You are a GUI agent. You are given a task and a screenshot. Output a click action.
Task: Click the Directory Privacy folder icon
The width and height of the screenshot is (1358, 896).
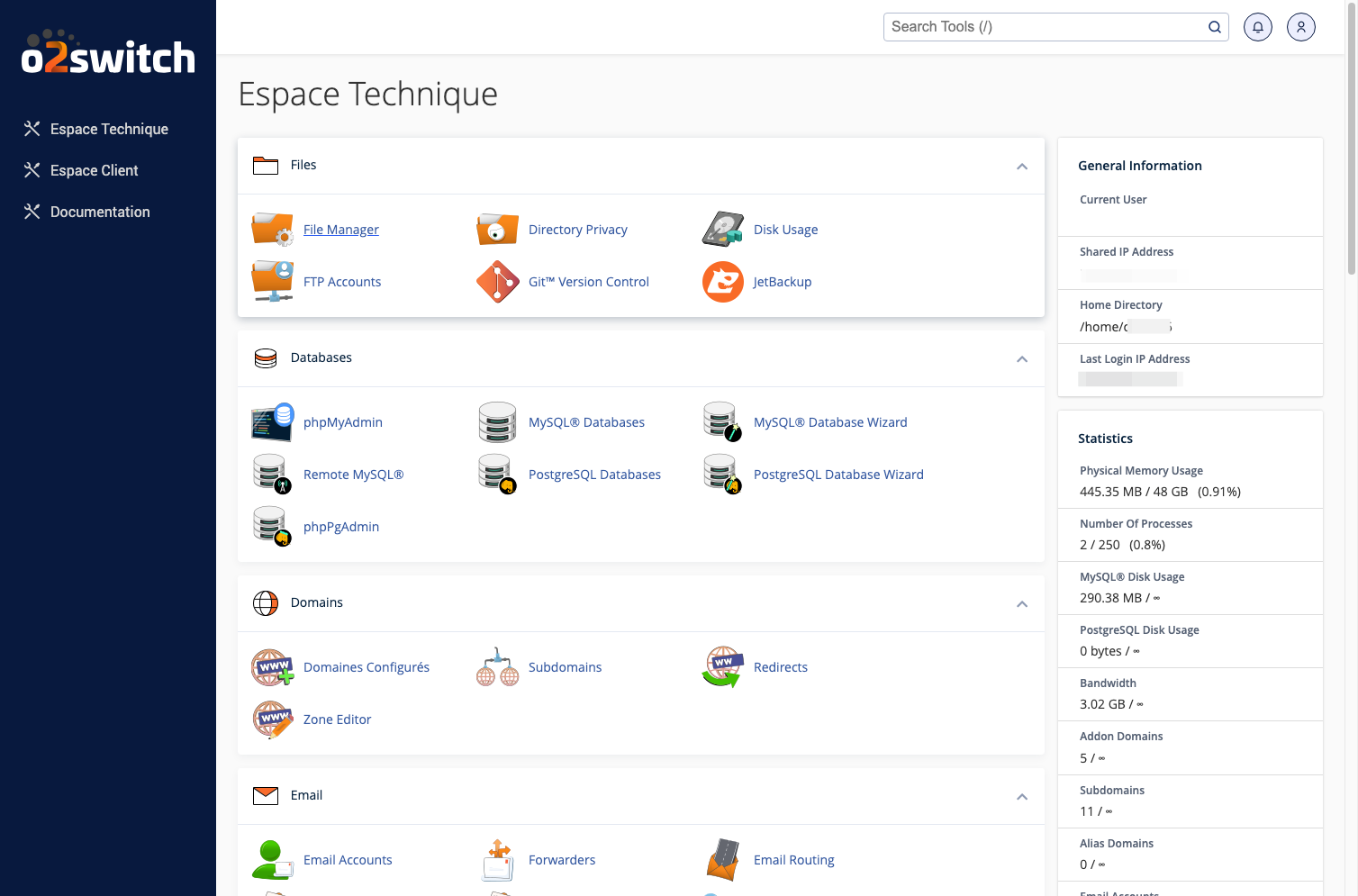tap(497, 230)
